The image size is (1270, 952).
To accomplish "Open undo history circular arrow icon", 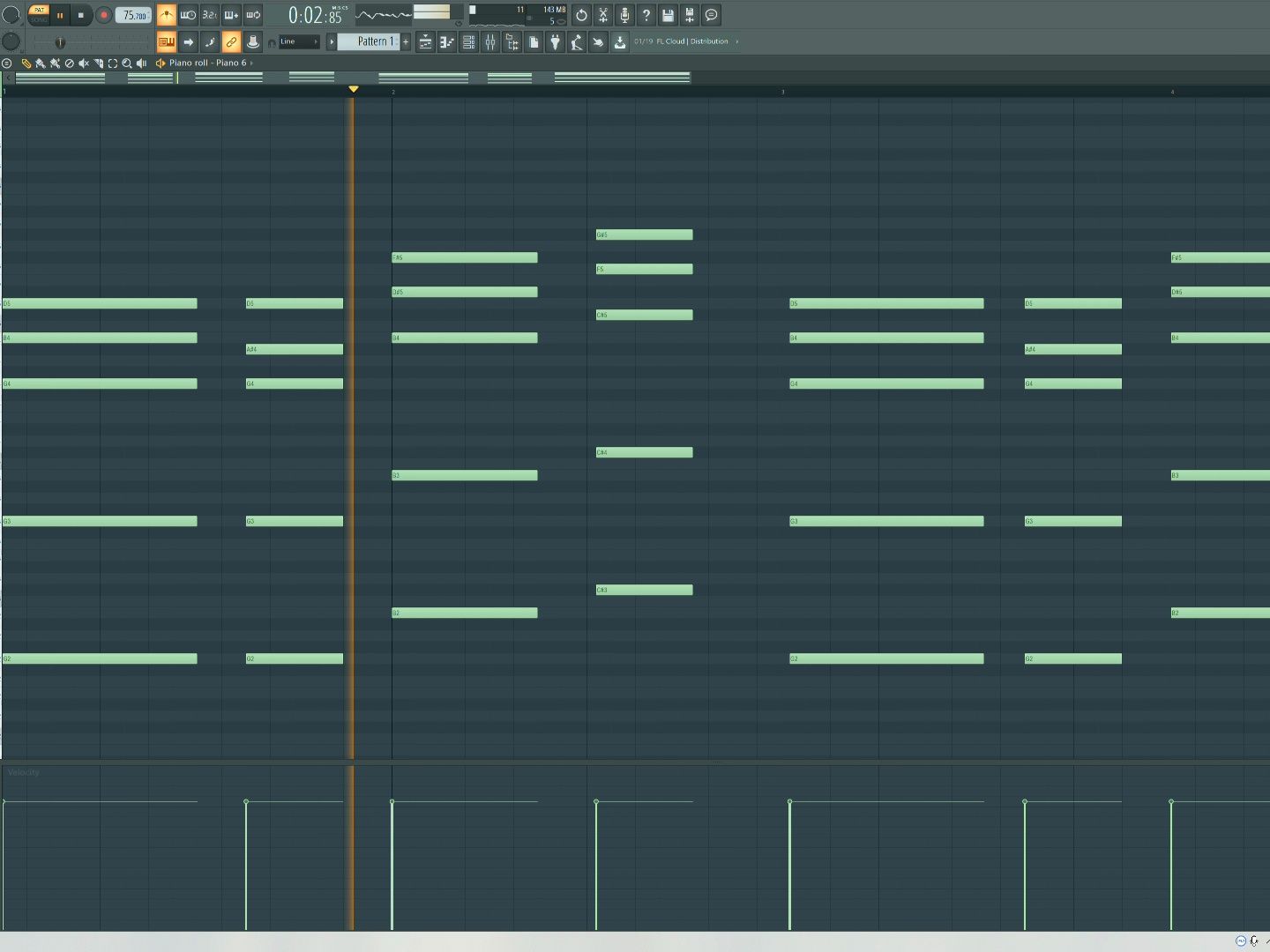I will tap(581, 15).
